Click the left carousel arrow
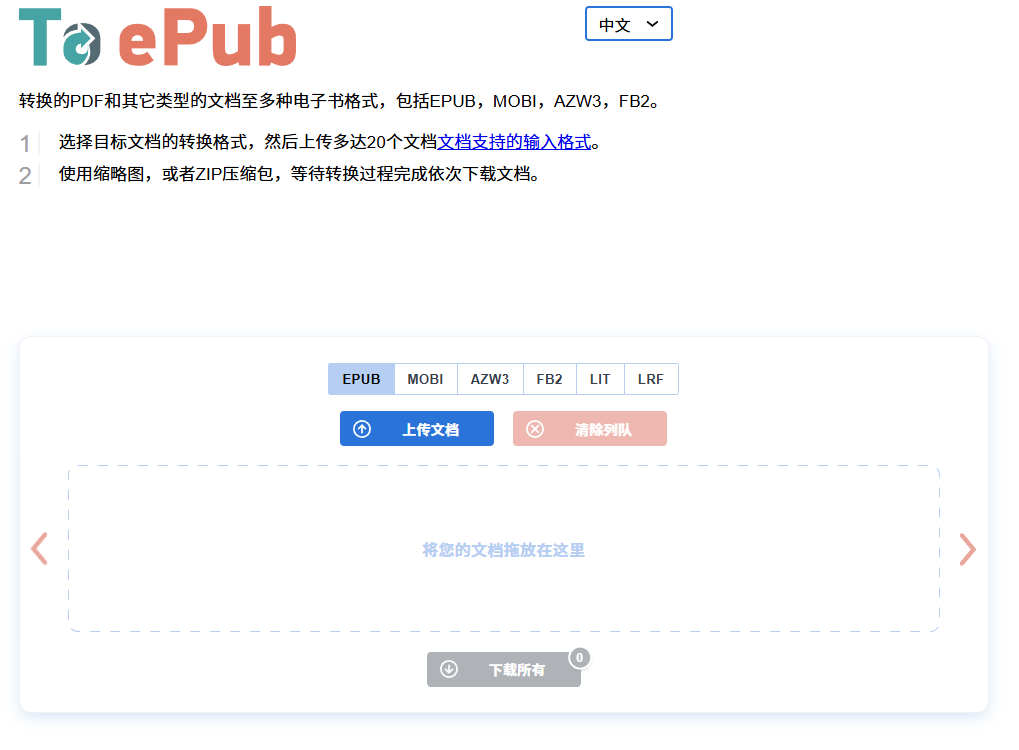Image resolution: width=1019 pixels, height=750 pixels. [39, 549]
